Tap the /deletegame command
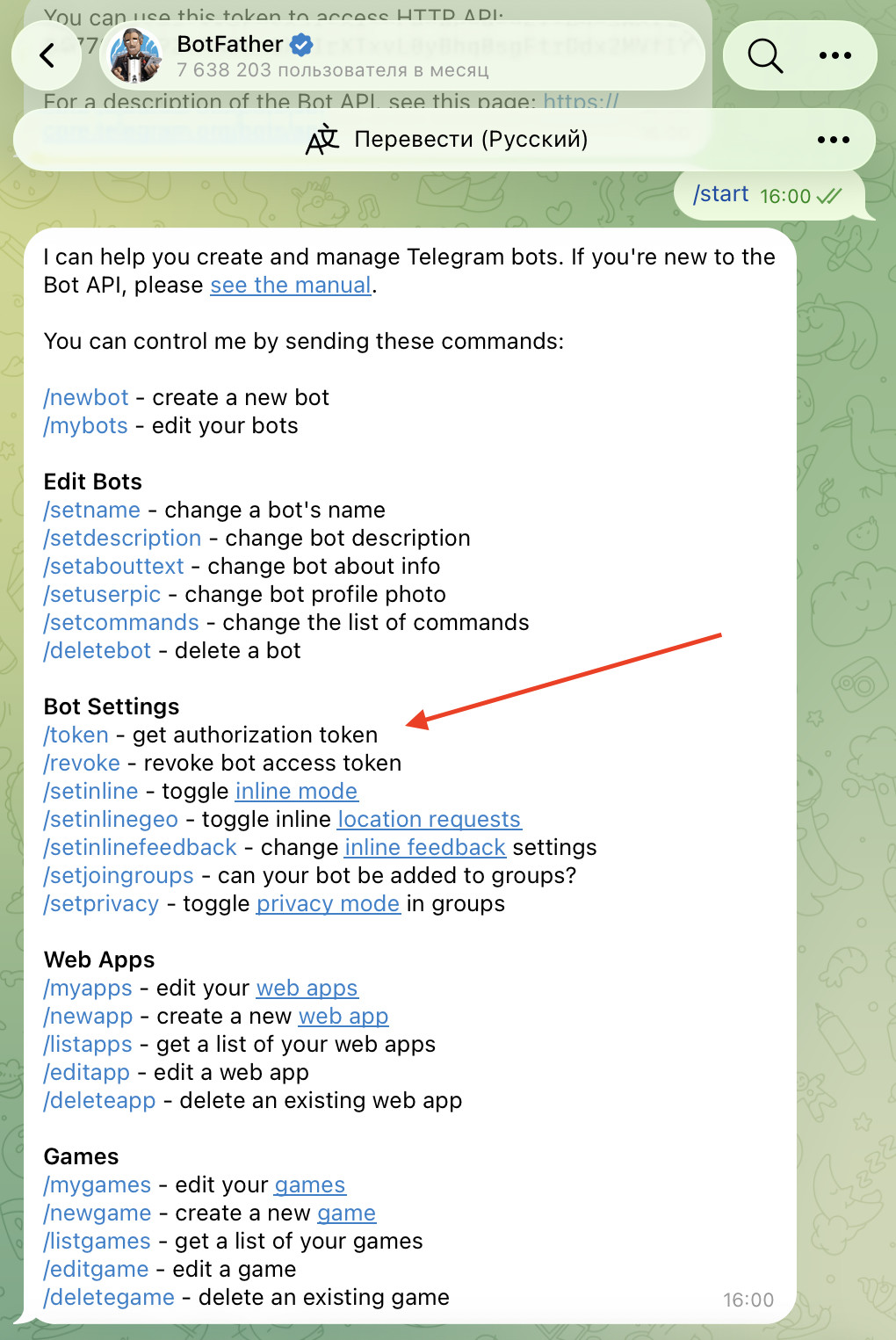896x1340 pixels. click(x=109, y=1297)
